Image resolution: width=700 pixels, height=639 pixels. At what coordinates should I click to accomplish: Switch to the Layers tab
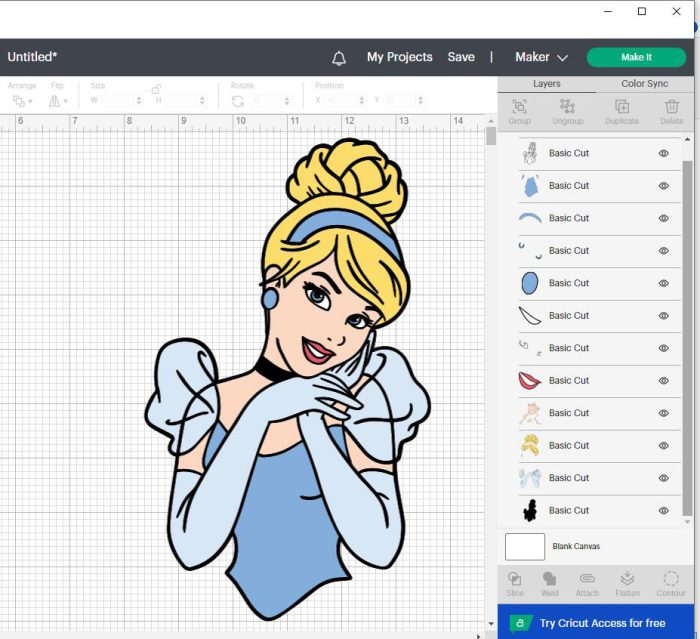[x=546, y=84]
